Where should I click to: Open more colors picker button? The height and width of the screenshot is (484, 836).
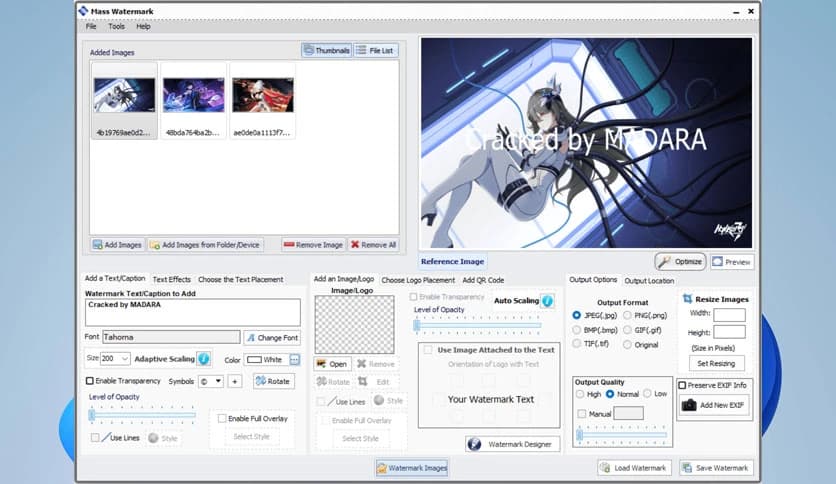294,360
